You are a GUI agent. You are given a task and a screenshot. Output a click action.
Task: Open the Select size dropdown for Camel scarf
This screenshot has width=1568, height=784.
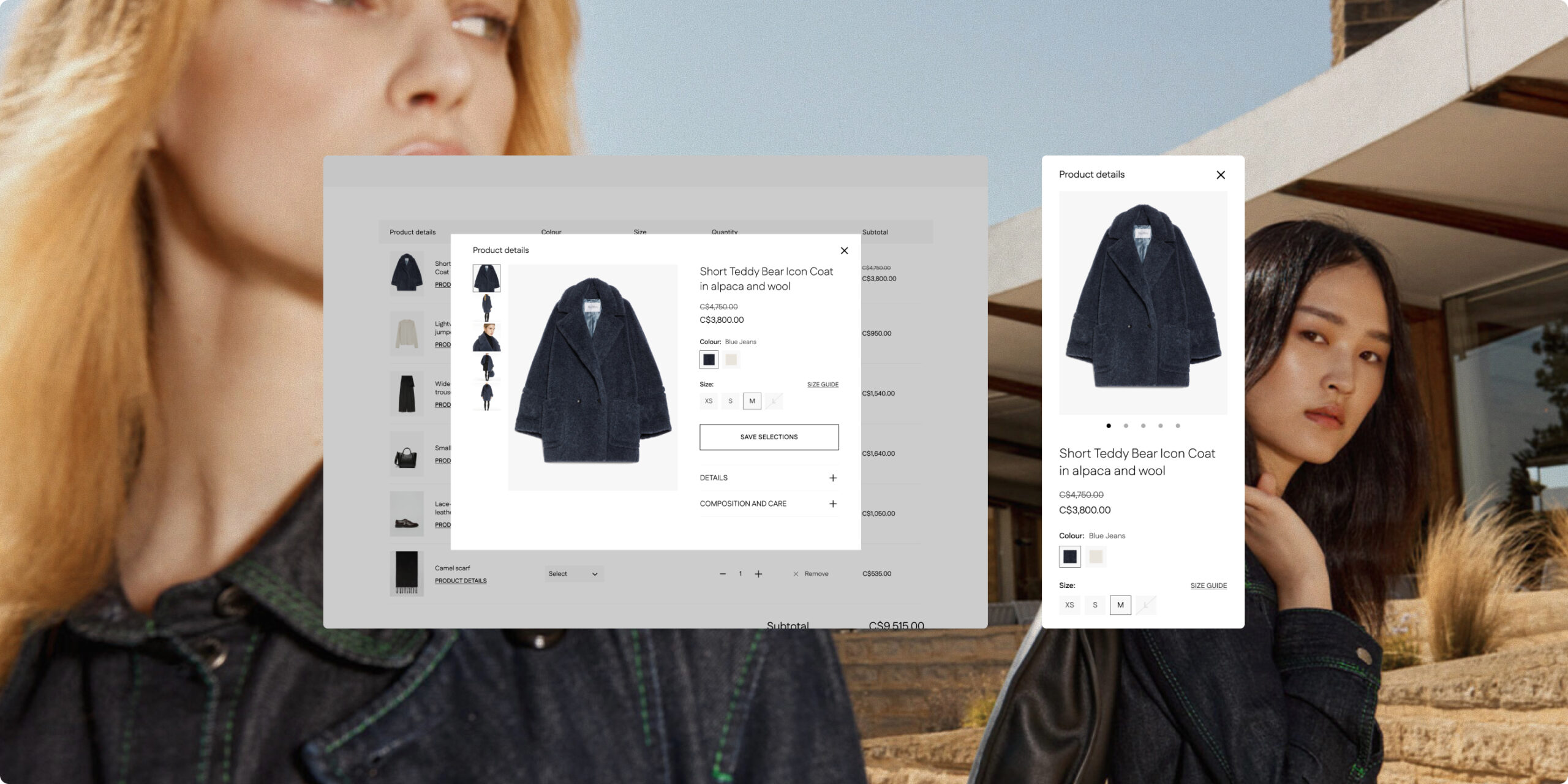click(x=574, y=574)
